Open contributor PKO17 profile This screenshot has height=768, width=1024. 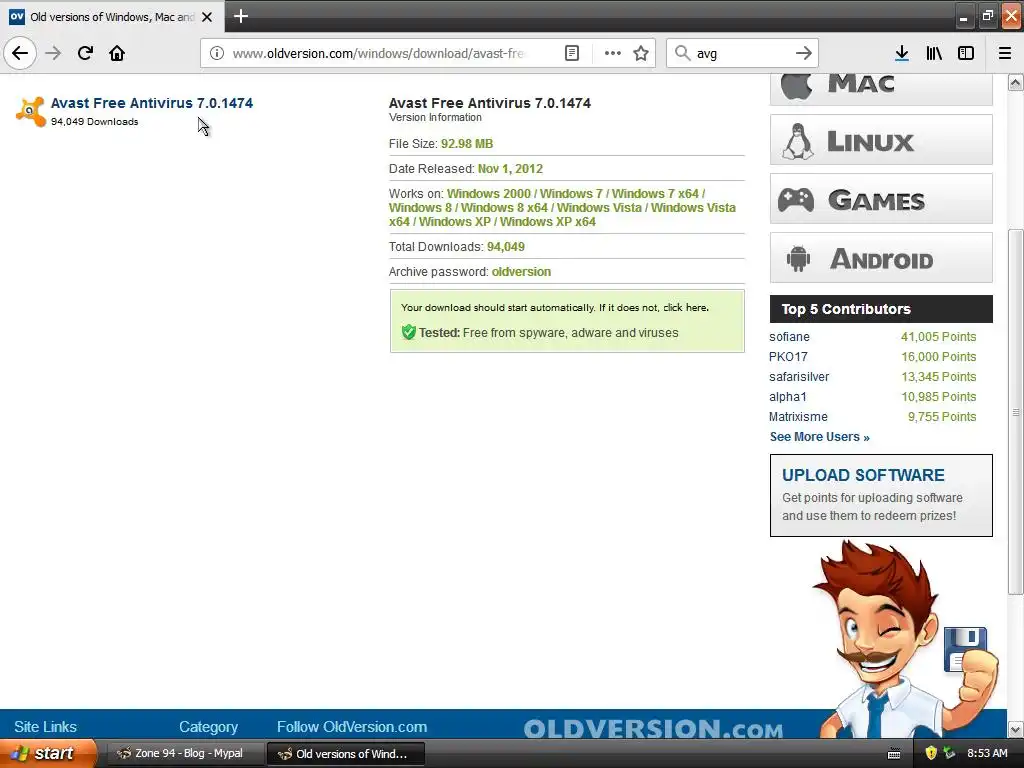pos(788,357)
